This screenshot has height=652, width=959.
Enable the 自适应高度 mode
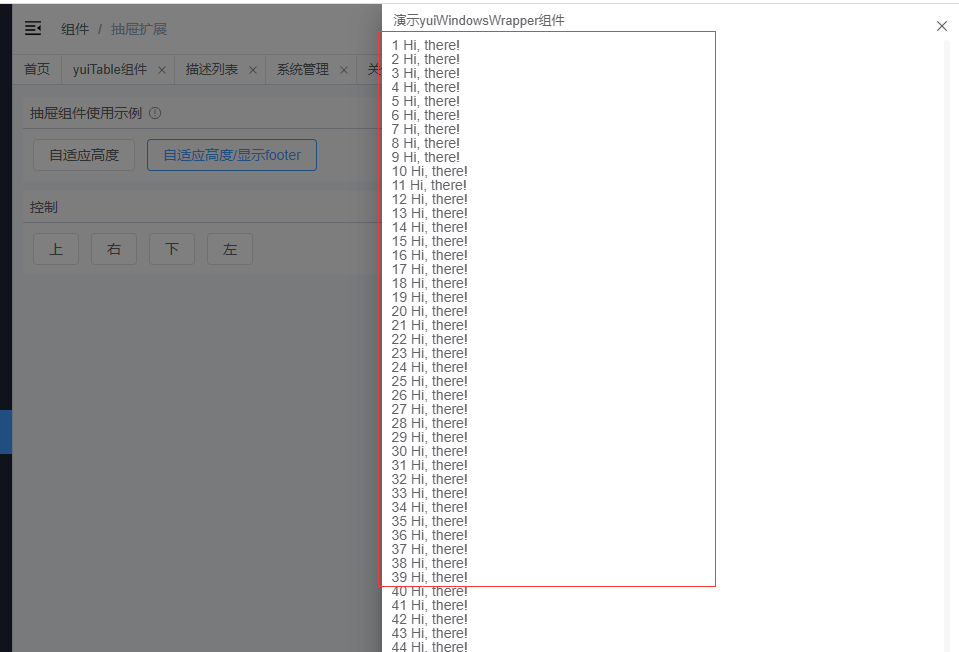click(83, 155)
